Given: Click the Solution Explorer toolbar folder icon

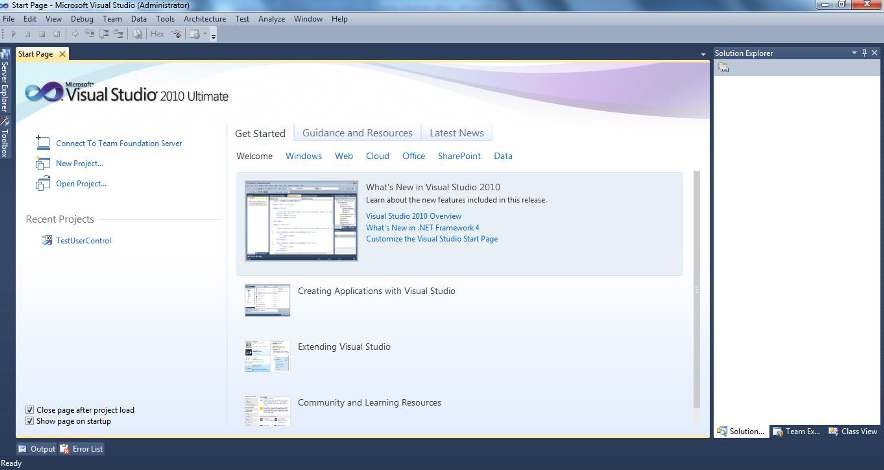Looking at the screenshot, I should (x=724, y=68).
